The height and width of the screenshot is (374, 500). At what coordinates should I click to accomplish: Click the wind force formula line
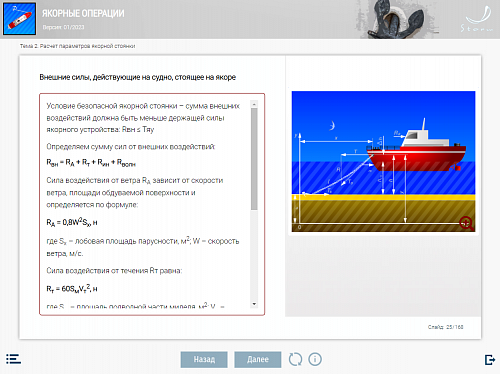point(72,222)
